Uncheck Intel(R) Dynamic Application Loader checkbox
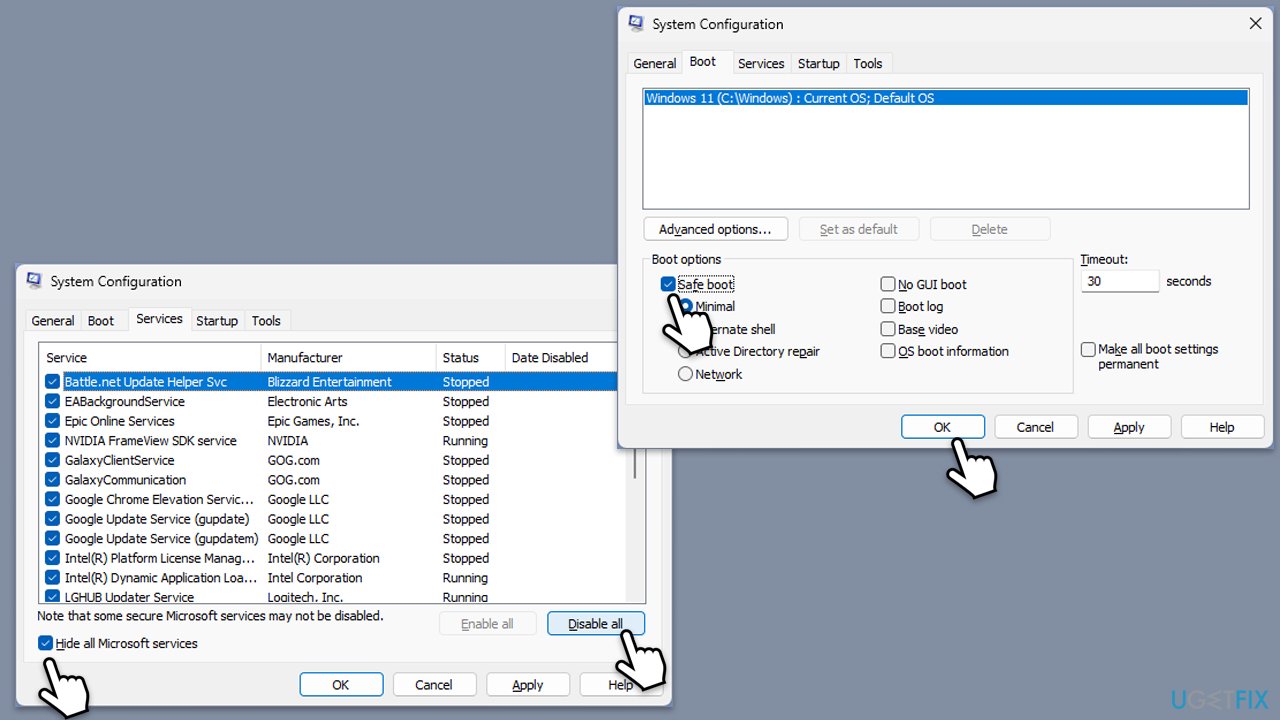Screen dimensions: 1280x720 (53, 577)
